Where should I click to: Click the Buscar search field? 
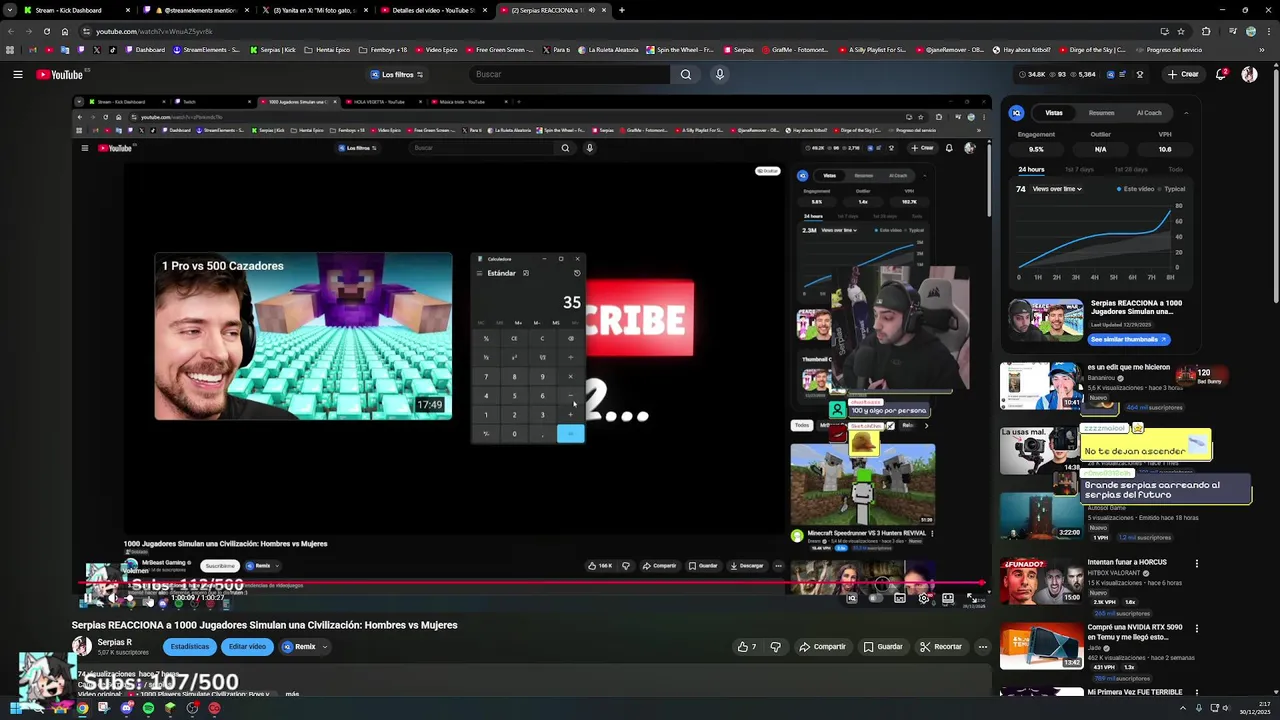pyautogui.click(x=570, y=74)
